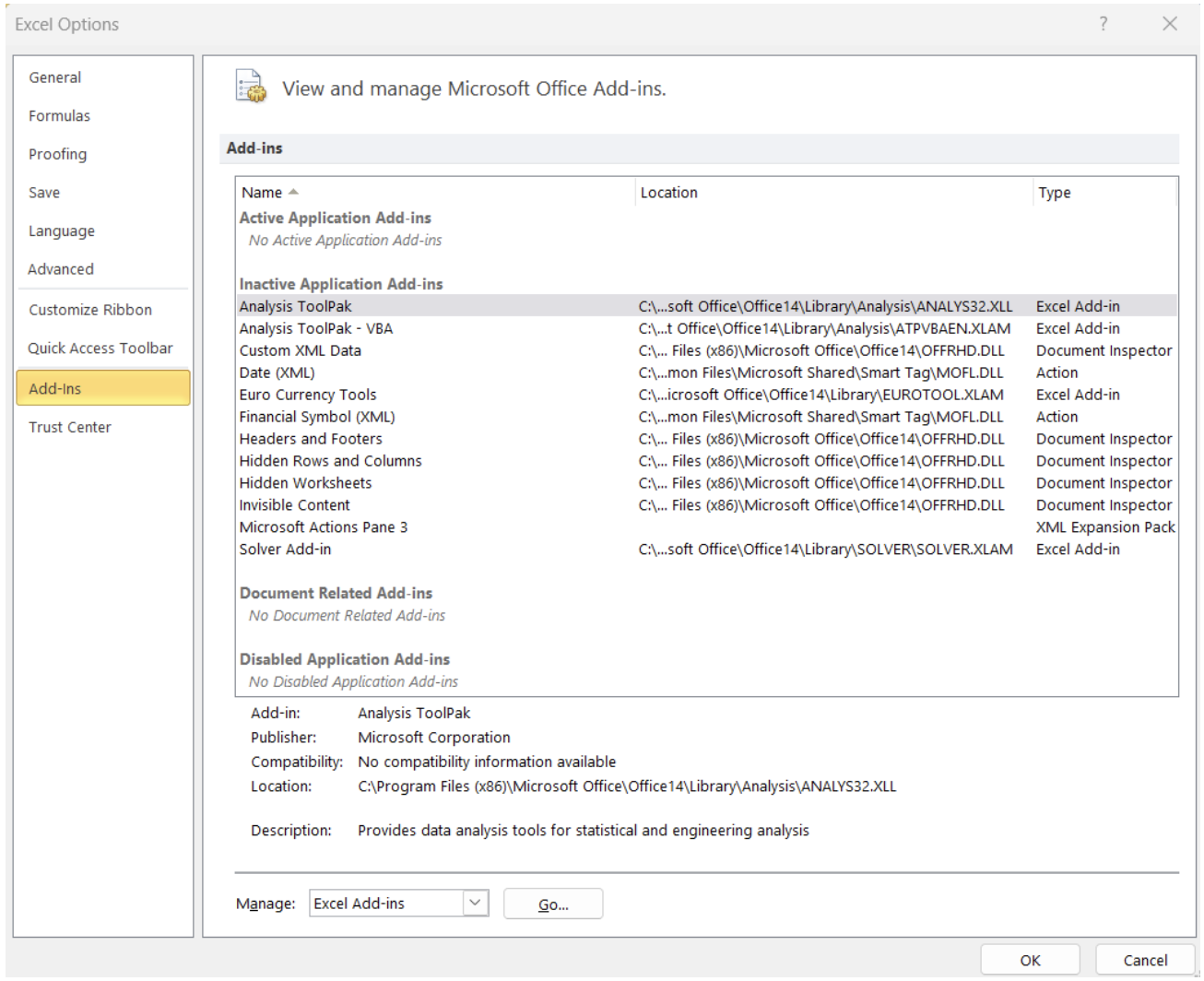This screenshot has width=1204, height=981.
Task: Click the Active Application Add-ins group heading
Action: 336,218
